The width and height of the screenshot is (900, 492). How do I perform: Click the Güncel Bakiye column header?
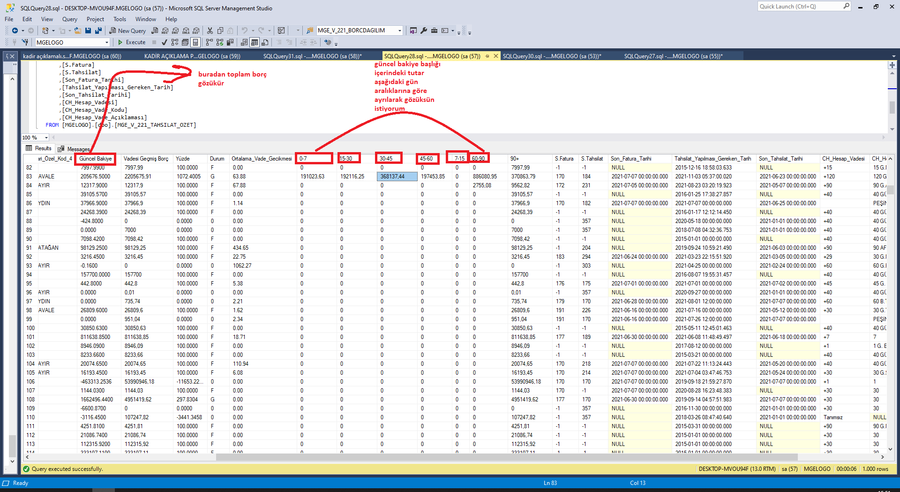[97, 158]
